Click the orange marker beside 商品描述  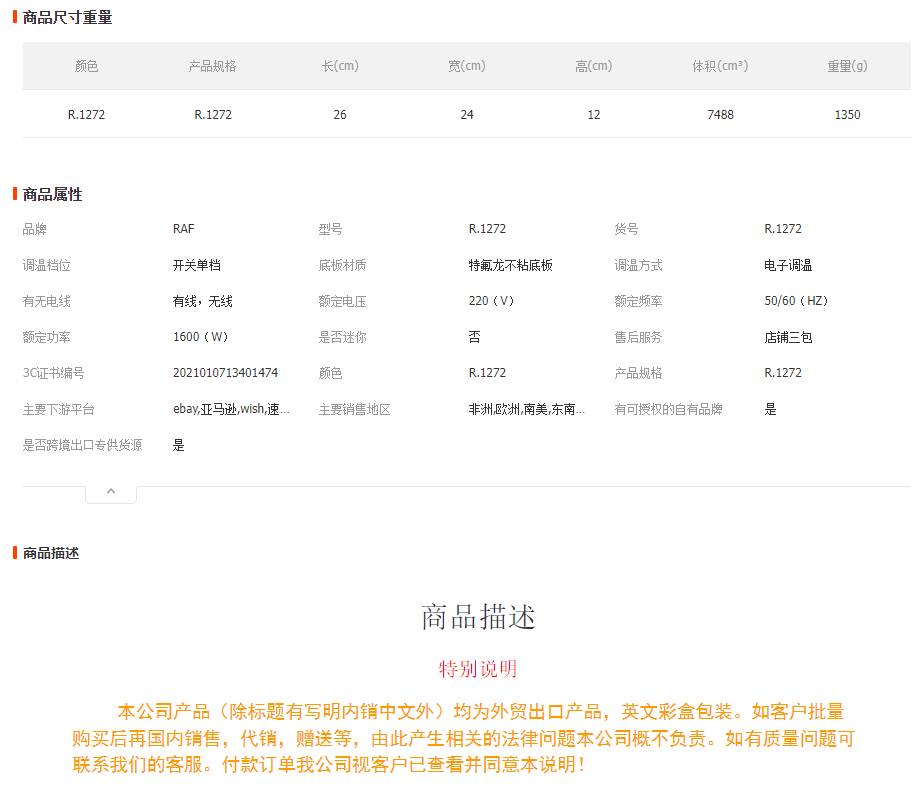pos(14,552)
